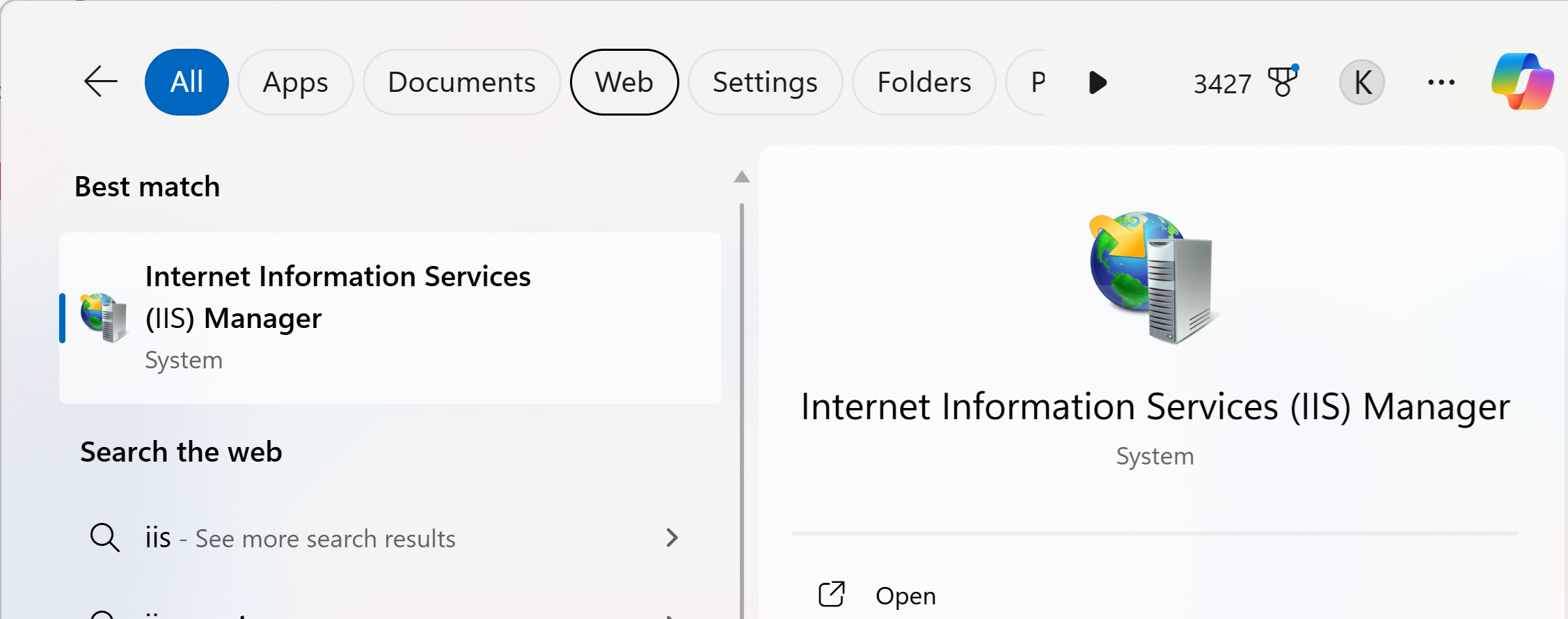
Task: Click the IIS Manager icon in Best match
Action: click(104, 318)
